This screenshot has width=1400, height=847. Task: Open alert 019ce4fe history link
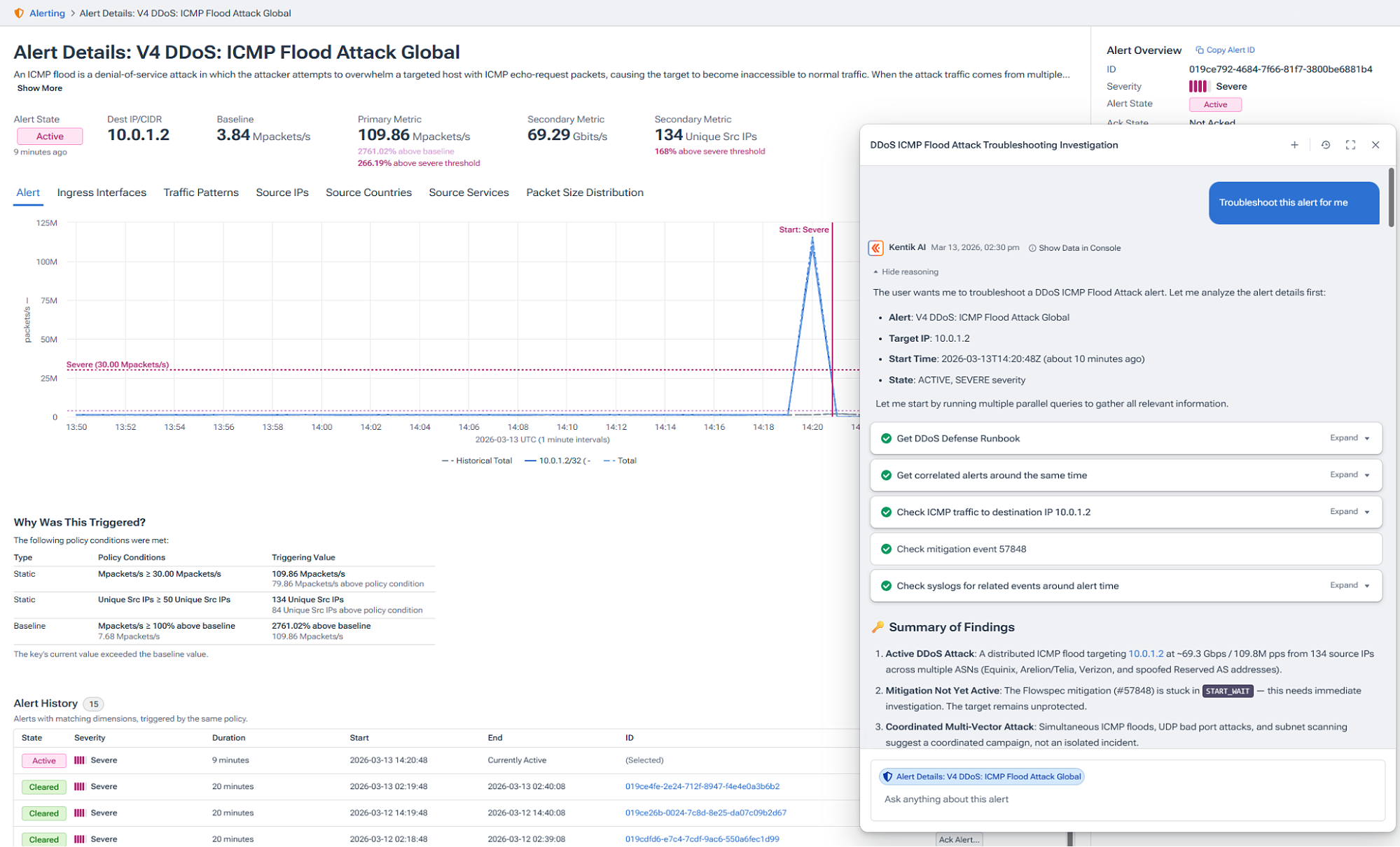tap(702, 786)
